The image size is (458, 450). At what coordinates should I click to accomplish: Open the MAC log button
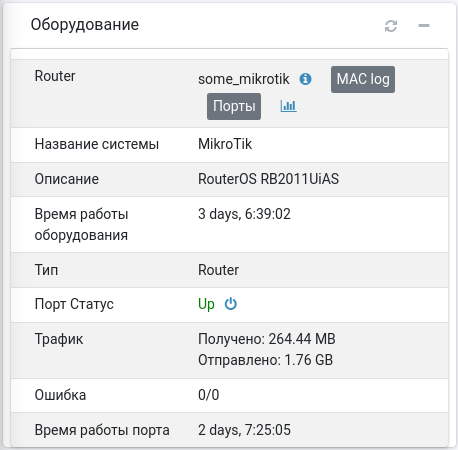[363, 79]
